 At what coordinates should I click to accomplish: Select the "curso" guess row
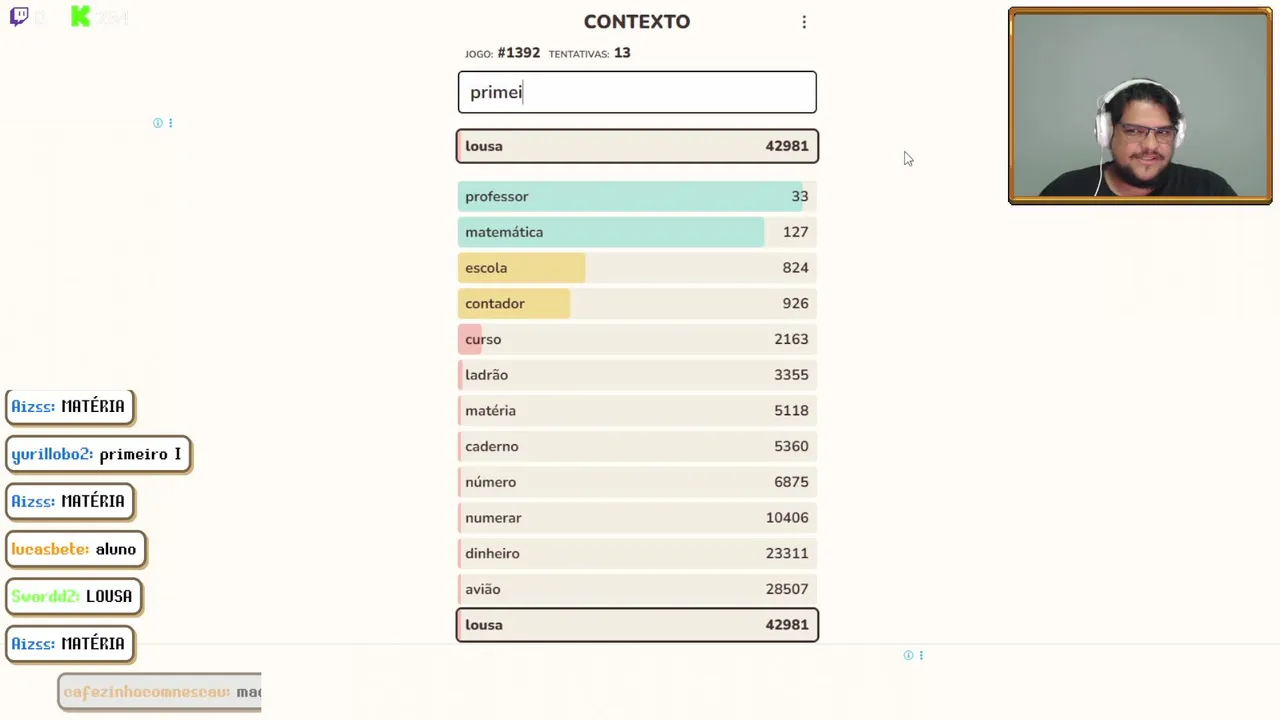[637, 339]
